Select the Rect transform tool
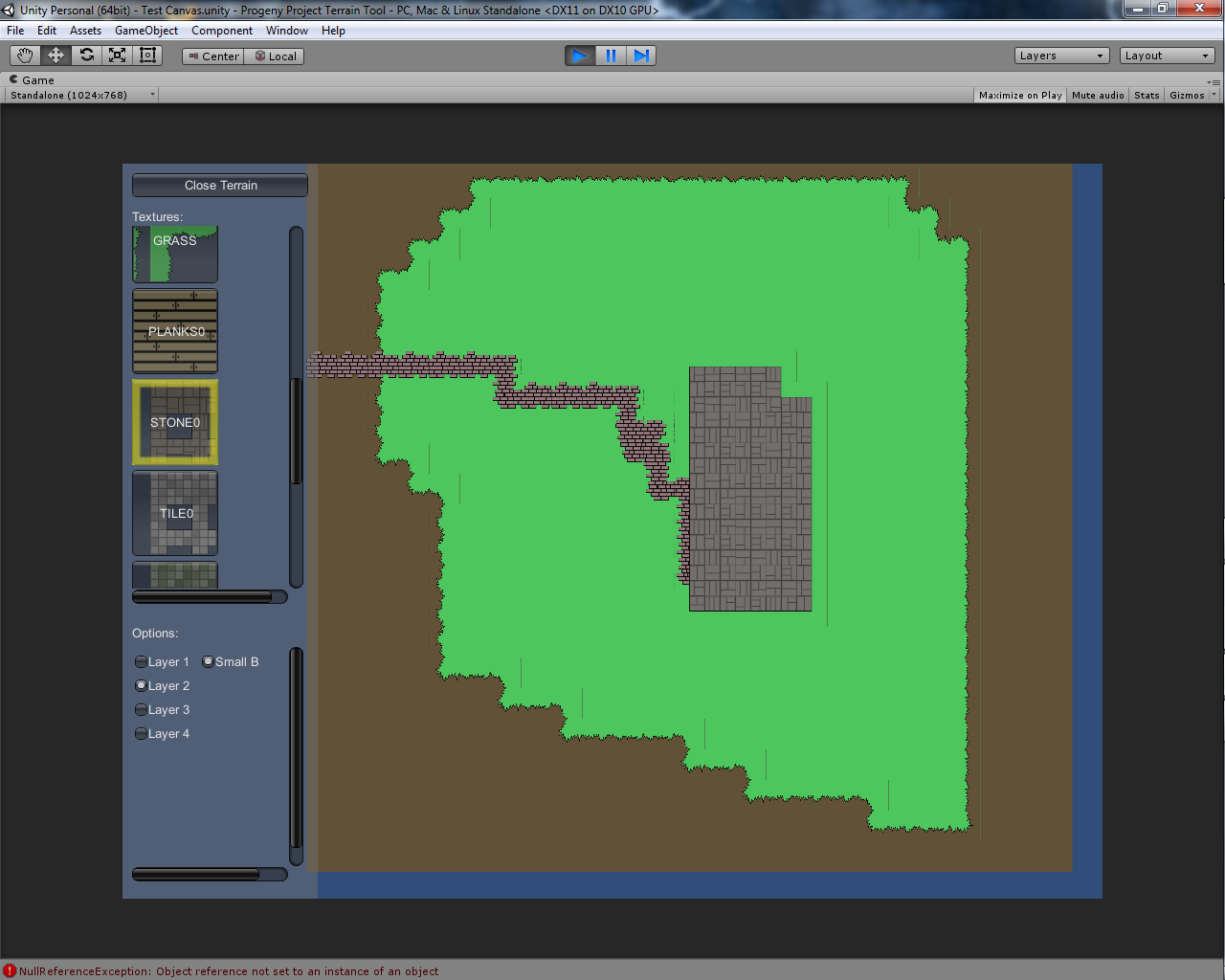This screenshot has height=980, width=1225. [147, 56]
